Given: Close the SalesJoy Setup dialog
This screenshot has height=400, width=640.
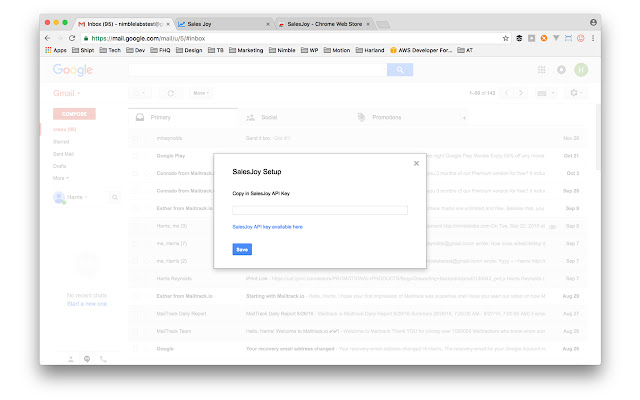Looking at the screenshot, I should (x=416, y=163).
